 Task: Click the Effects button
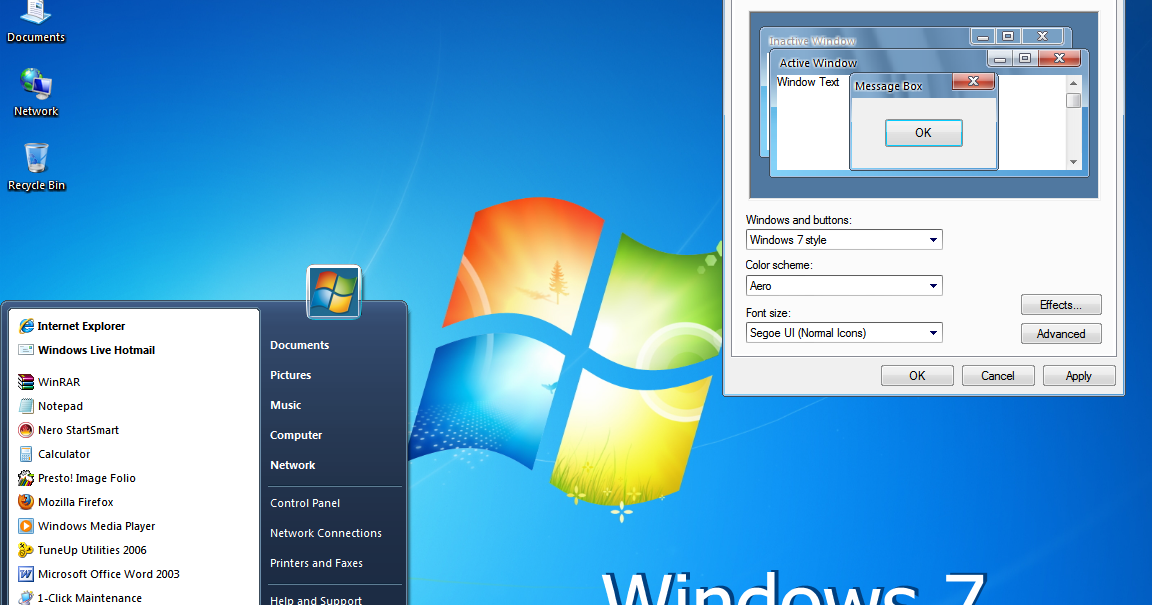tap(1061, 304)
